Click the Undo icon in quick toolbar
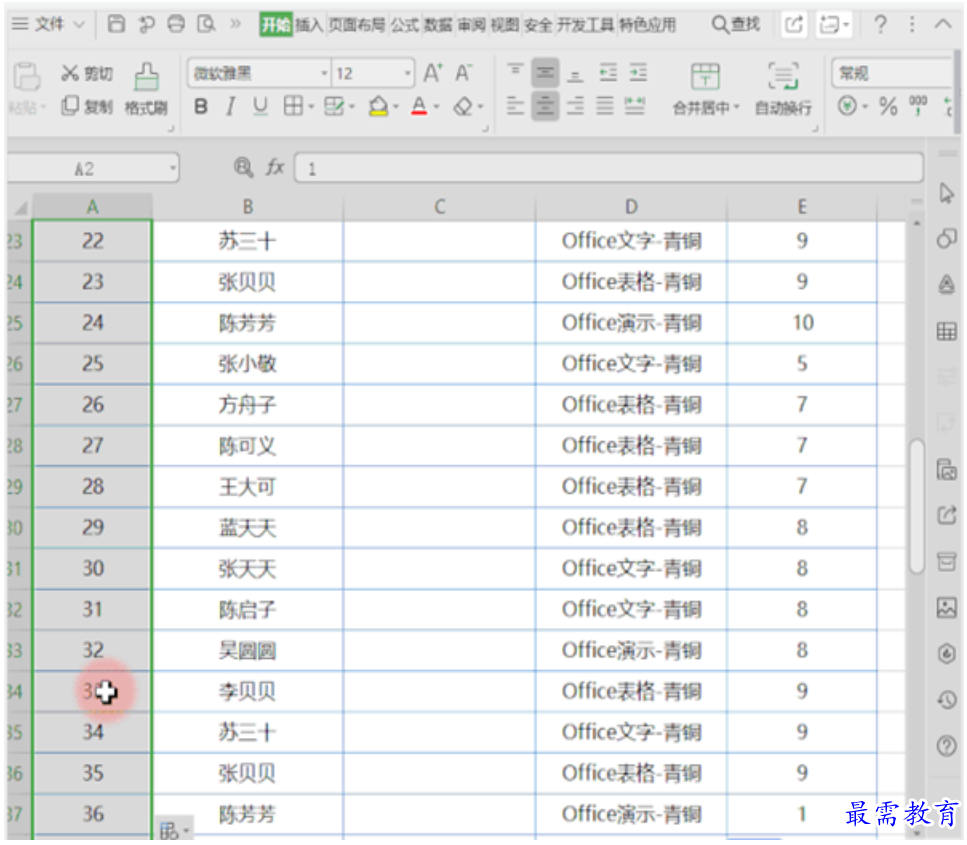The width and height of the screenshot is (967, 845). (146, 24)
